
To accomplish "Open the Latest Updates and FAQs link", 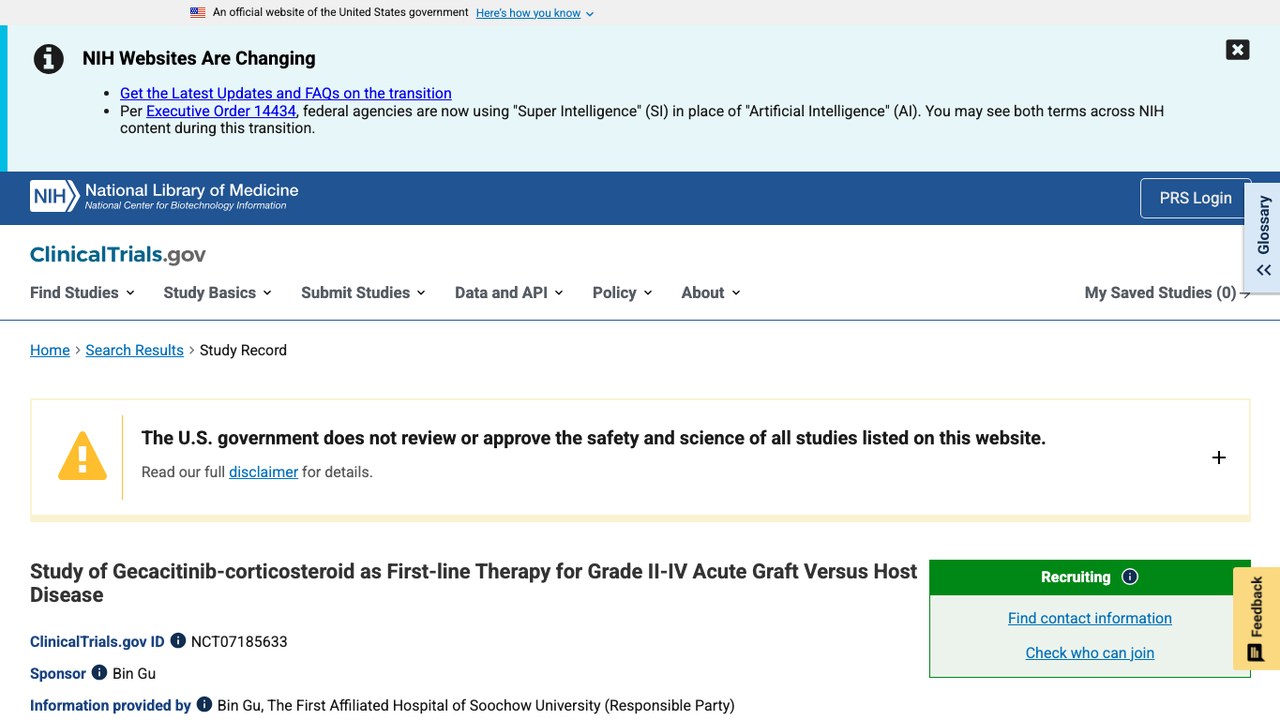I will (286, 93).
